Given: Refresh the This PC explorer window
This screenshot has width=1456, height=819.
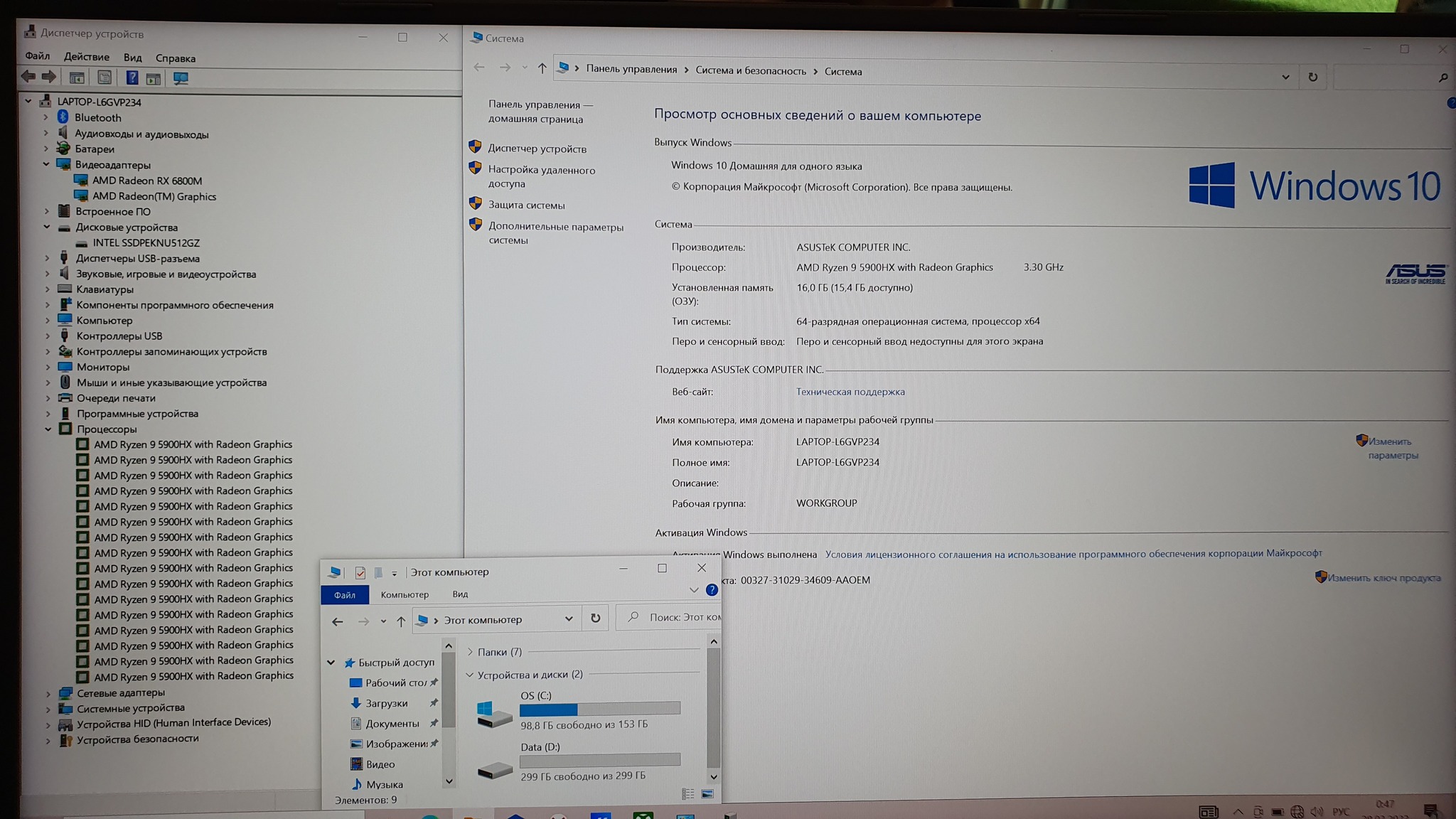Looking at the screenshot, I should tap(595, 619).
